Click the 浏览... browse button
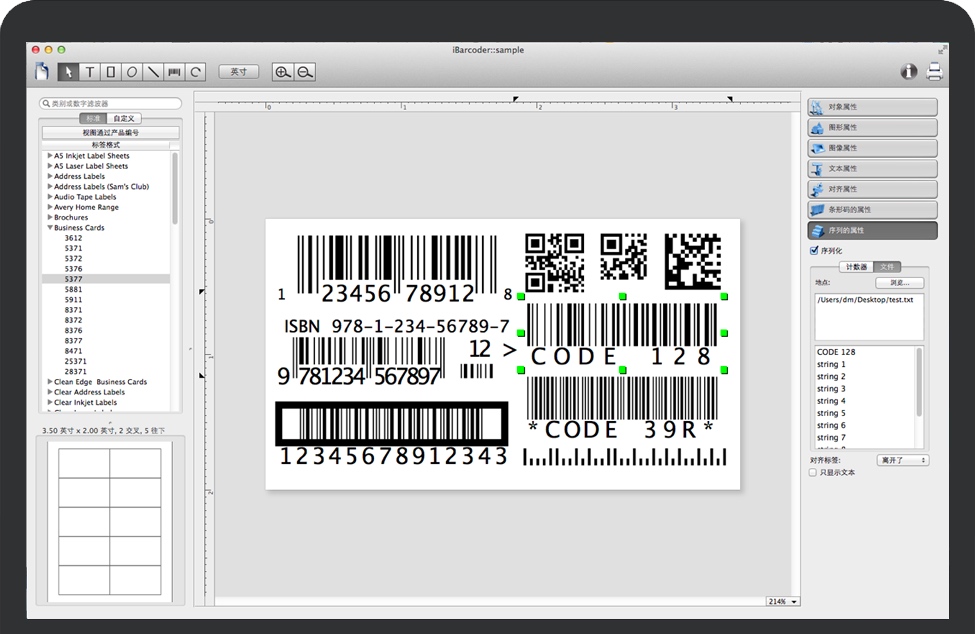 [900, 283]
